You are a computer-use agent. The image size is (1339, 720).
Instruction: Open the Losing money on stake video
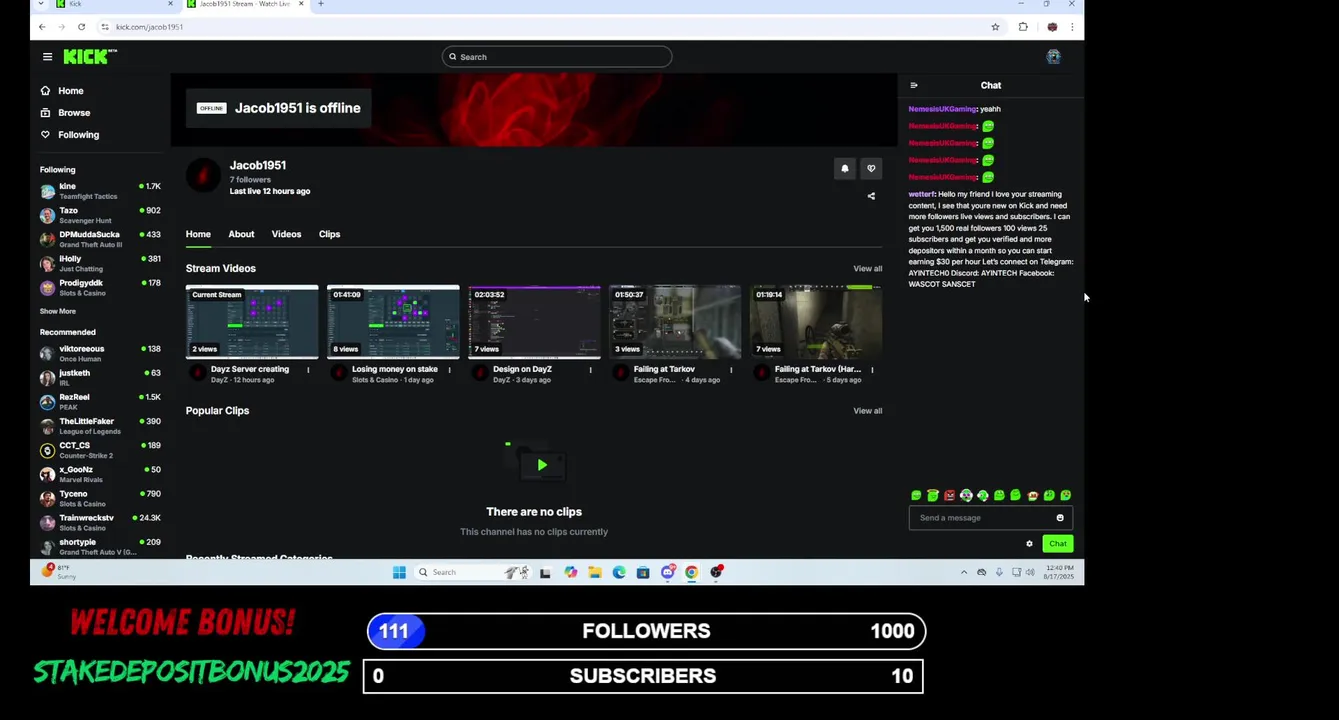[x=393, y=322]
